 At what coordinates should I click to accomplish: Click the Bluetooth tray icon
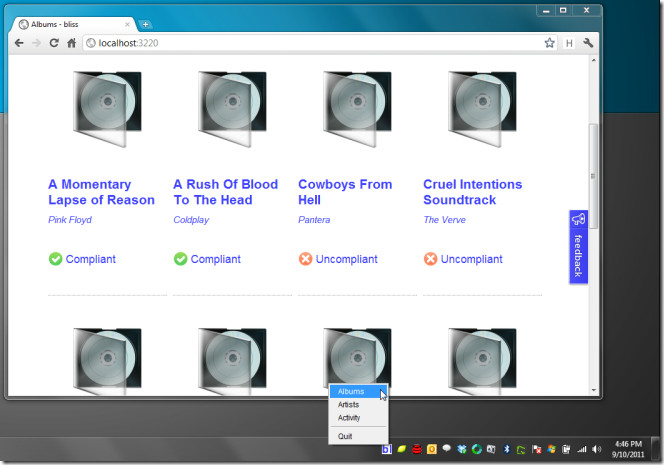click(506, 449)
